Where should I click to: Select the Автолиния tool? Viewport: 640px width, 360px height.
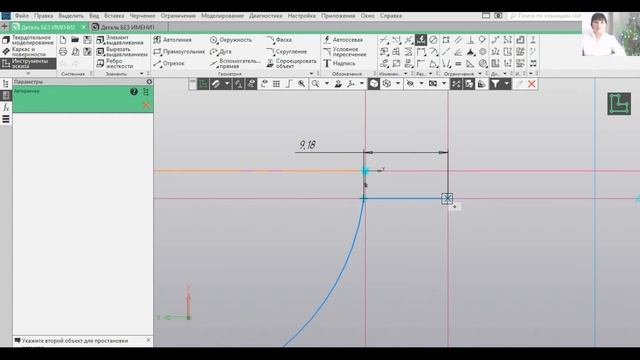[x=172, y=40]
